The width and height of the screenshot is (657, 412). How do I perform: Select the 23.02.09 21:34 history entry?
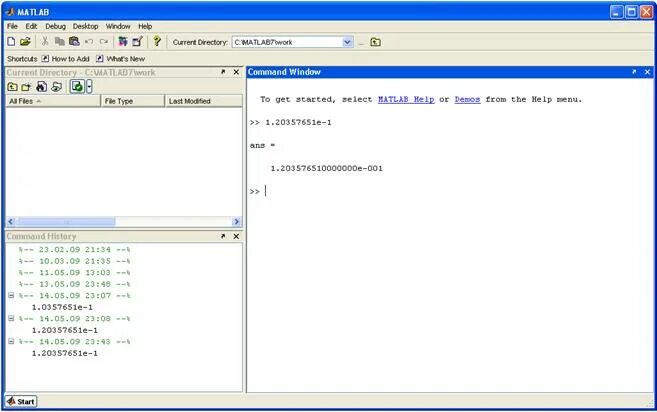74,249
